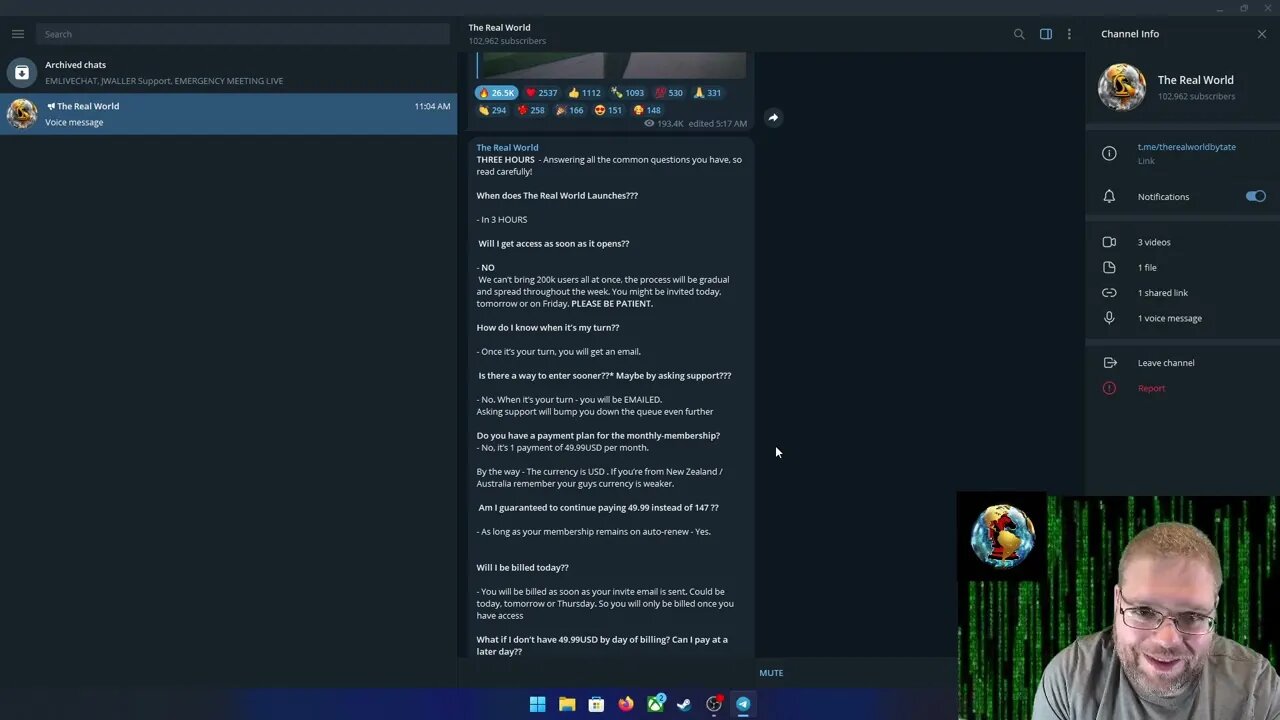1280x720 pixels.
Task: React with clapping hands 294
Action: point(492,111)
